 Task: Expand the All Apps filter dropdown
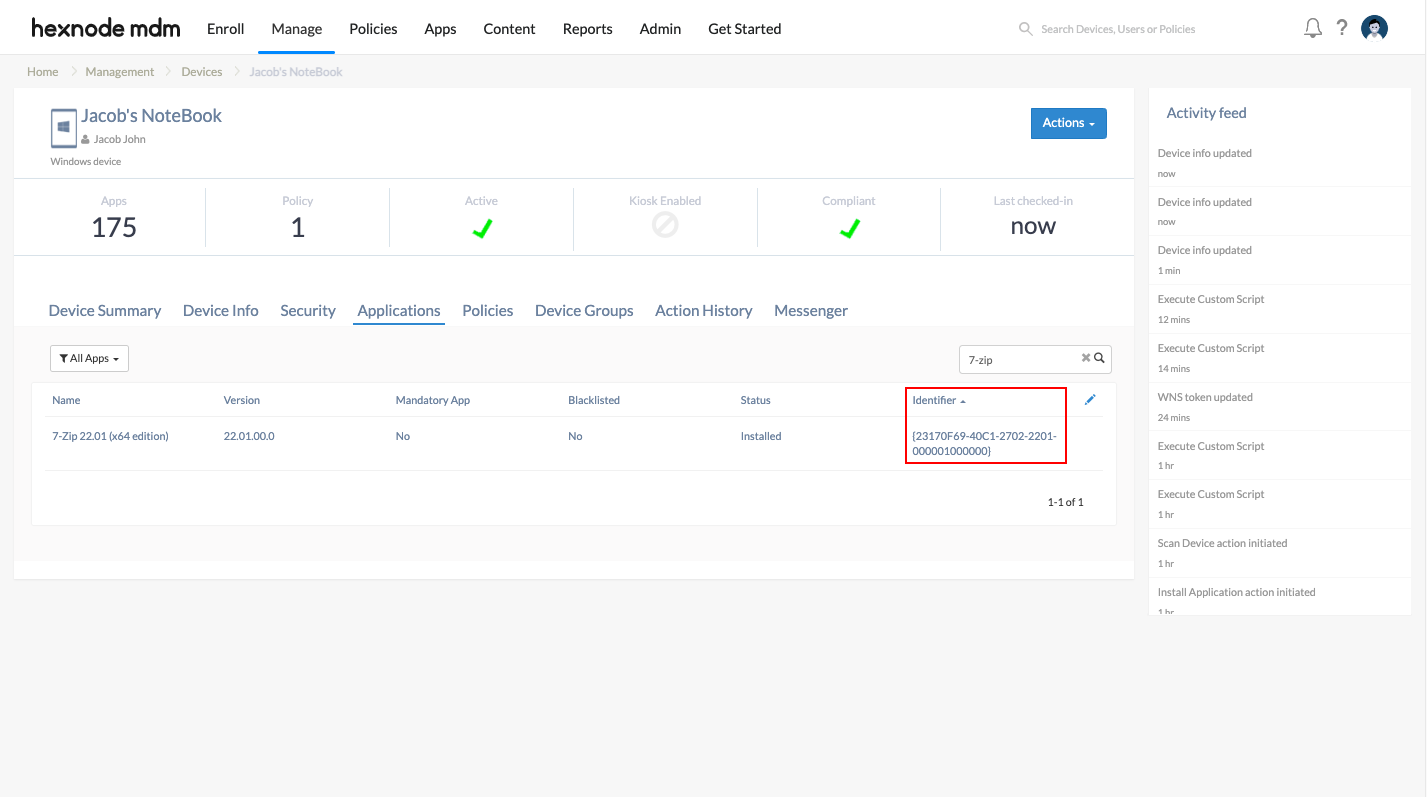coord(89,358)
